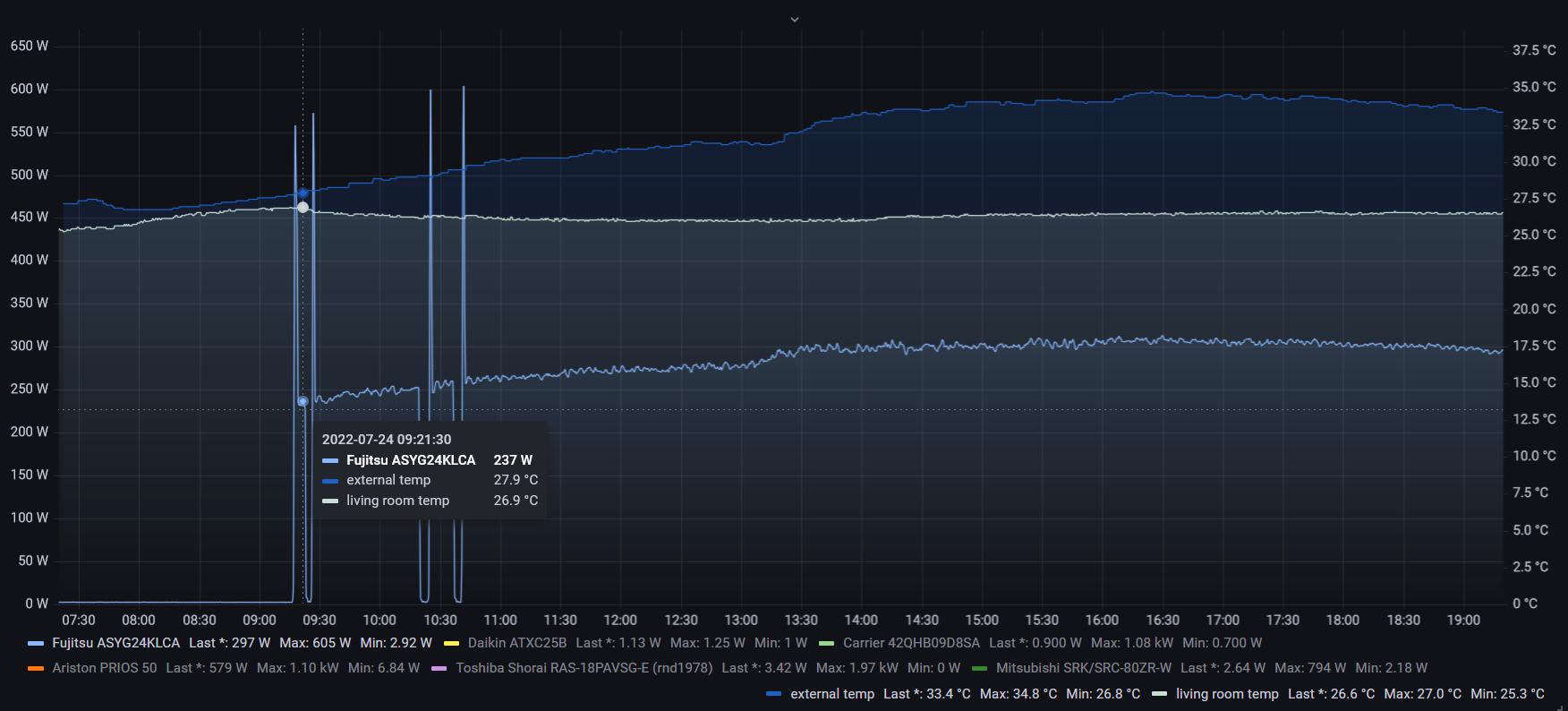Click the Fujitsu 'Max: 605 W' legend value
Viewport: 1568px width, 711px height.
315,643
